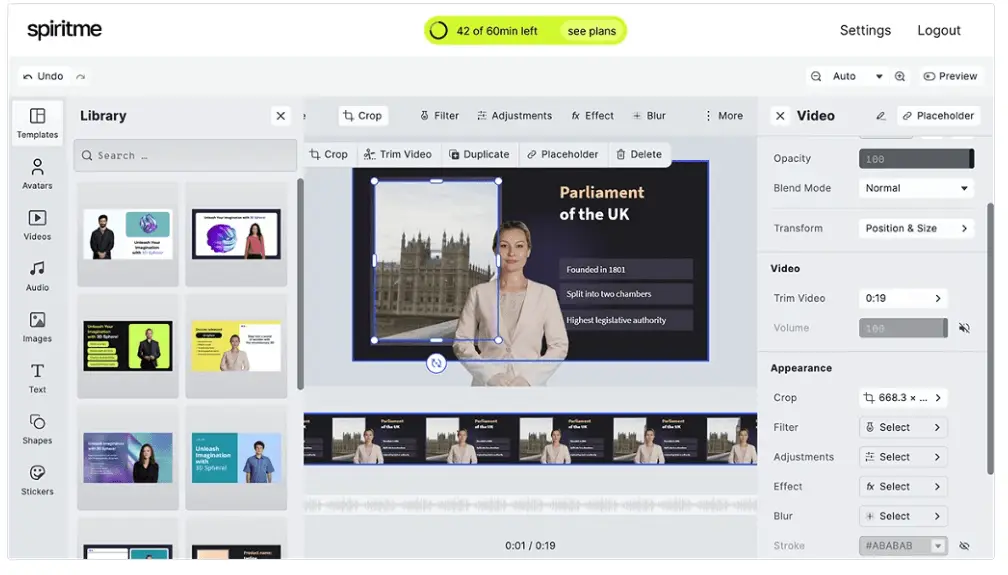Click the Library search field
This screenshot has height=575, width=1008.
[185, 156]
